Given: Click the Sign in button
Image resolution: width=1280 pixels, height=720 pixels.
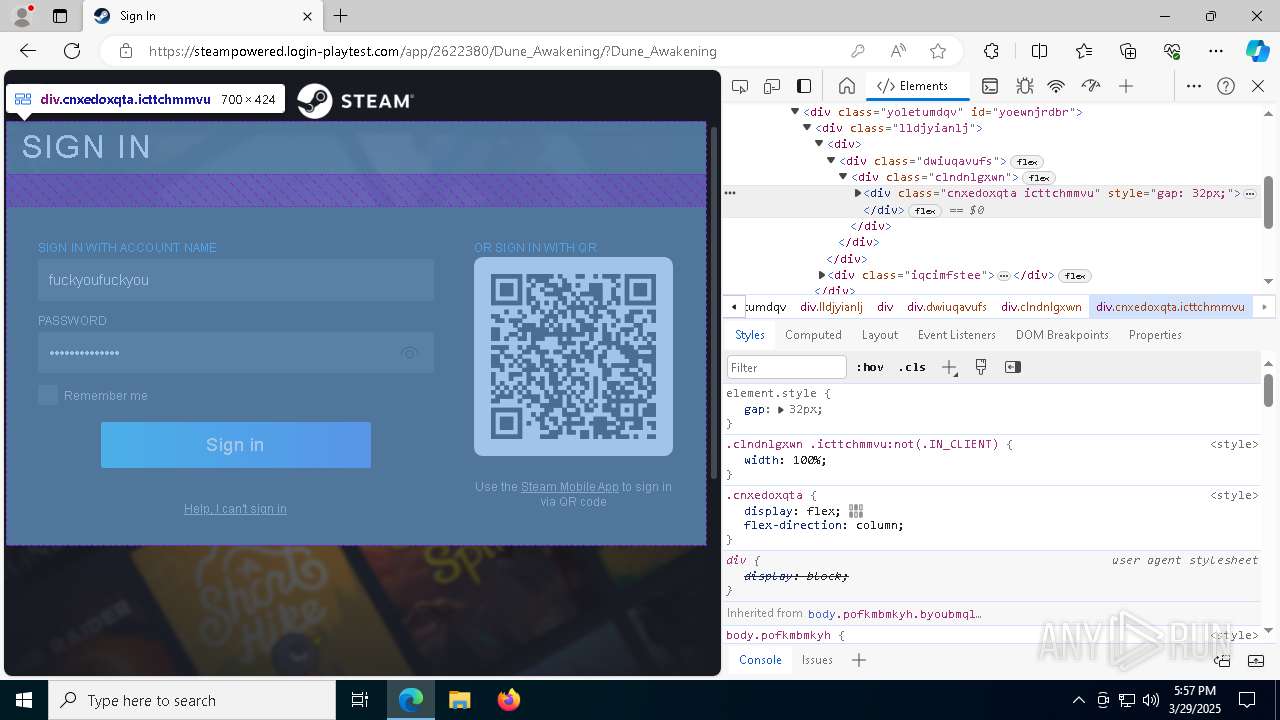Looking at the screenshot, I should click(236, 445).
